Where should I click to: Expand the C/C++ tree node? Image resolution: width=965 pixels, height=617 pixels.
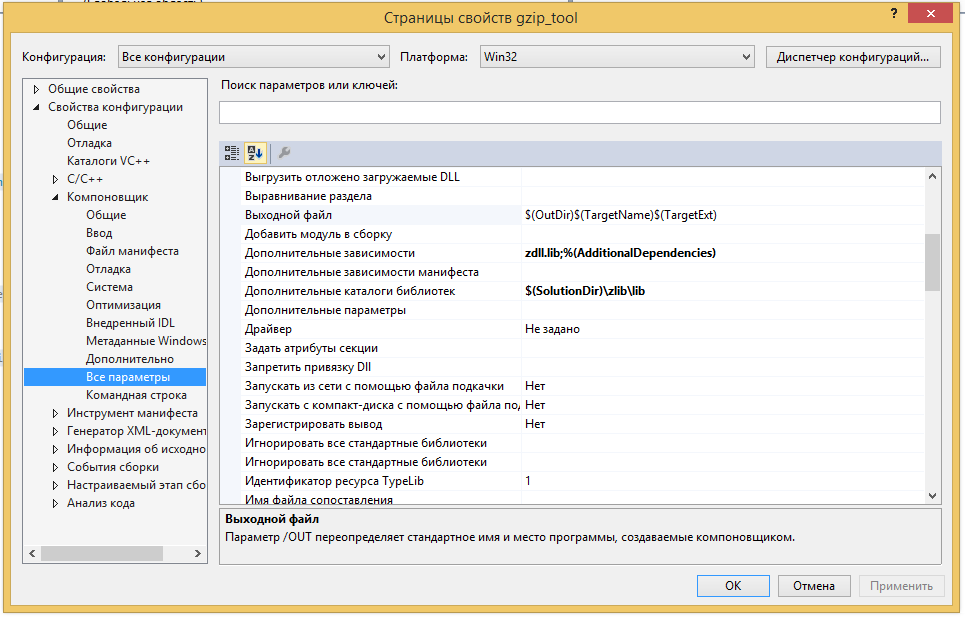(55, 179)
